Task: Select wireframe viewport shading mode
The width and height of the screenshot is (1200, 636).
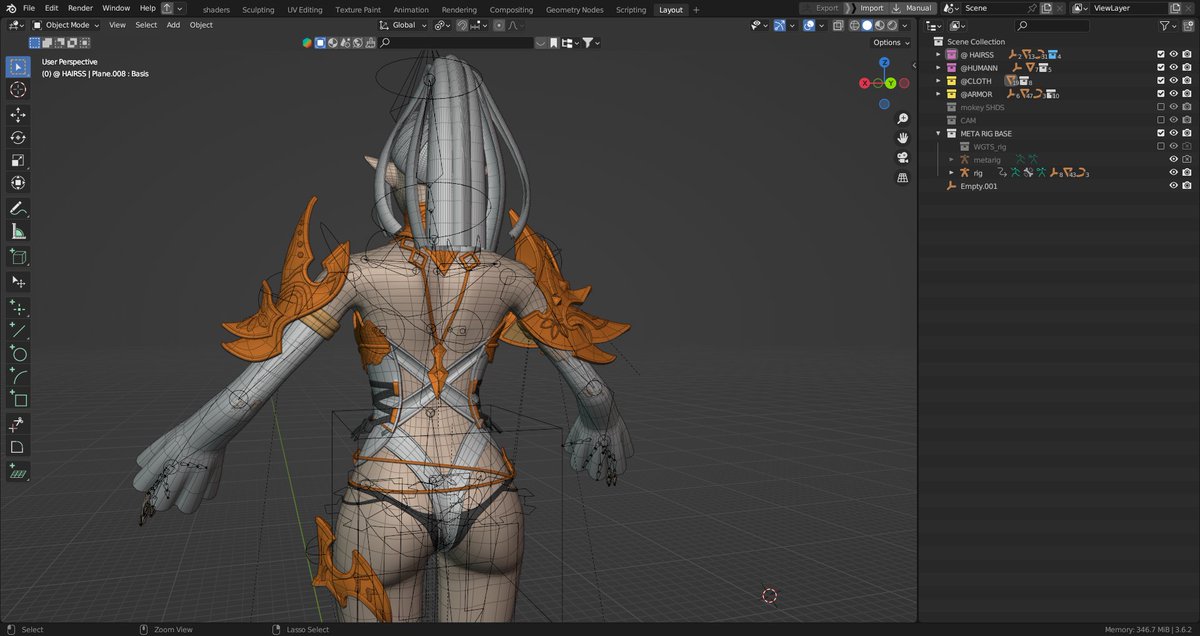Action: click(854, 25)
